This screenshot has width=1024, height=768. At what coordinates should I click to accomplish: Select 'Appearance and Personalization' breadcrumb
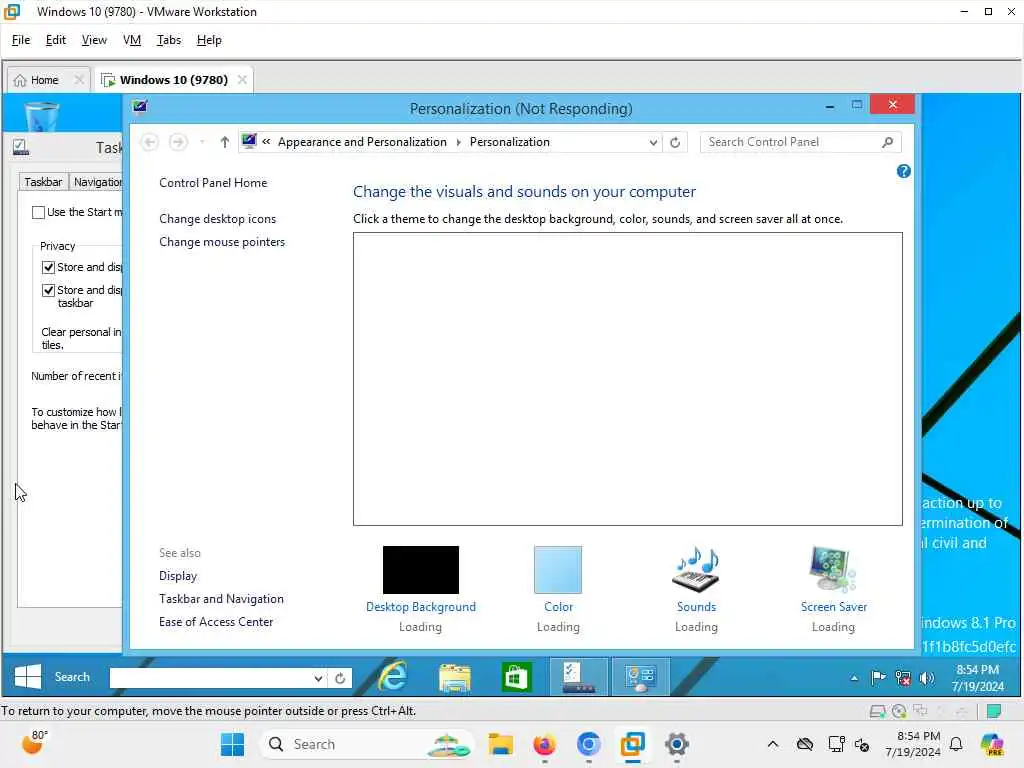click(x=362, y=142)
